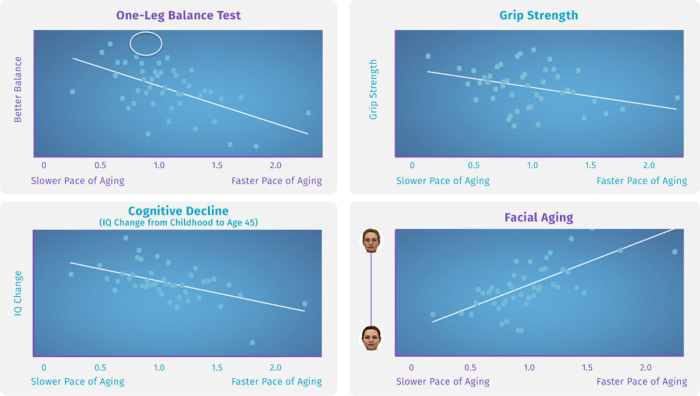This screenshot has width=700, height=396.
Task: Click the far-right data point in the Facial Aging chart
Action: 675,252
